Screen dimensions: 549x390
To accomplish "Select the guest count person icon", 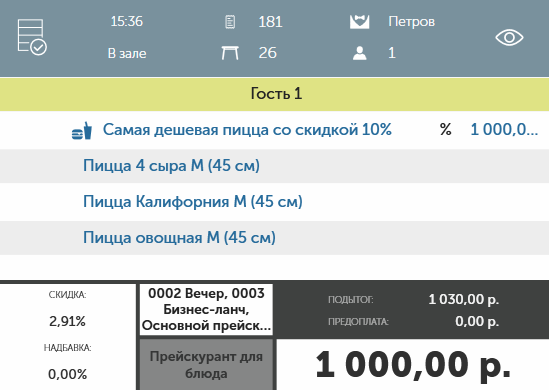I will [x=360, y=53].
